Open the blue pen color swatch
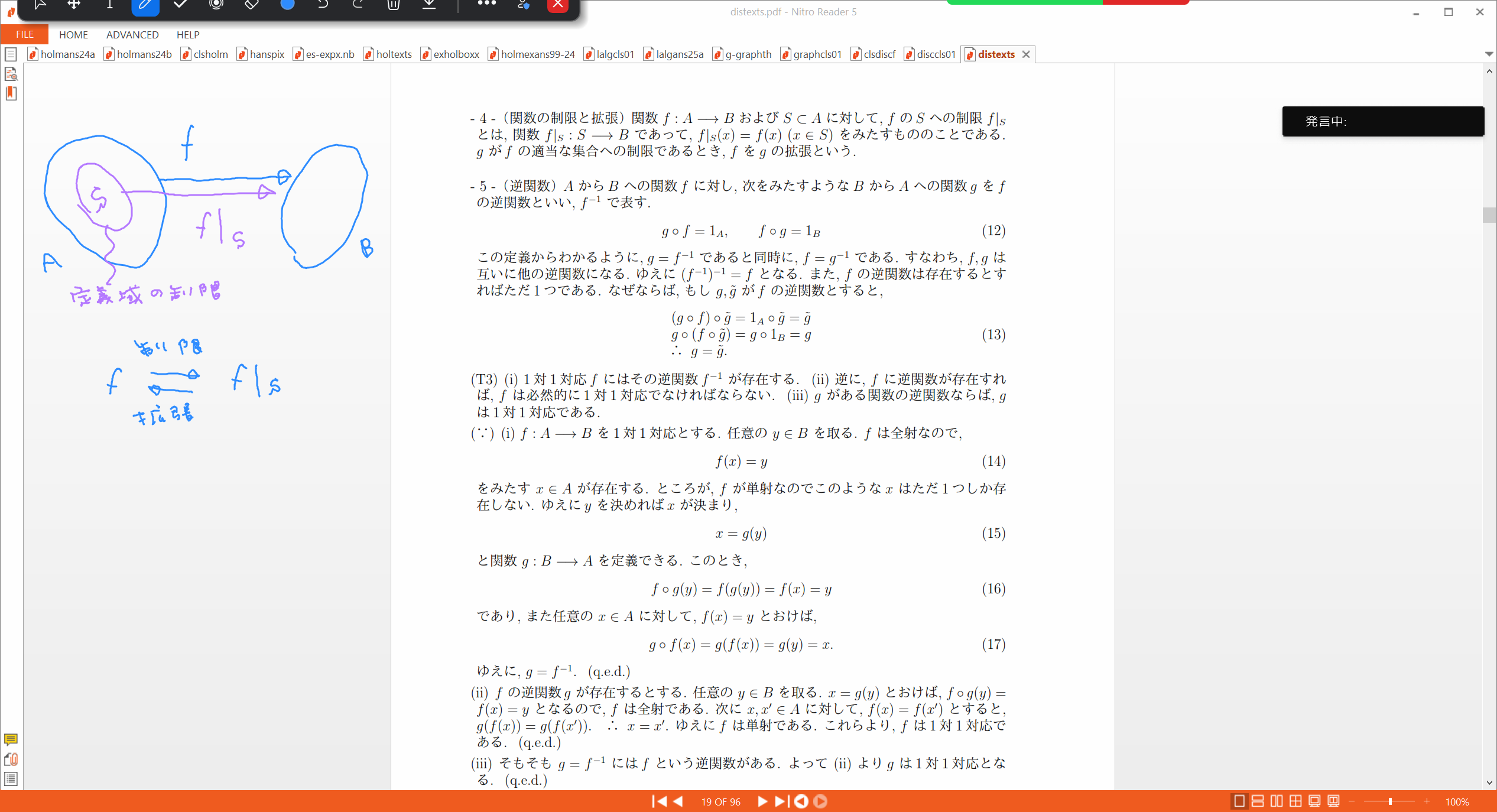 pos(287,5)
